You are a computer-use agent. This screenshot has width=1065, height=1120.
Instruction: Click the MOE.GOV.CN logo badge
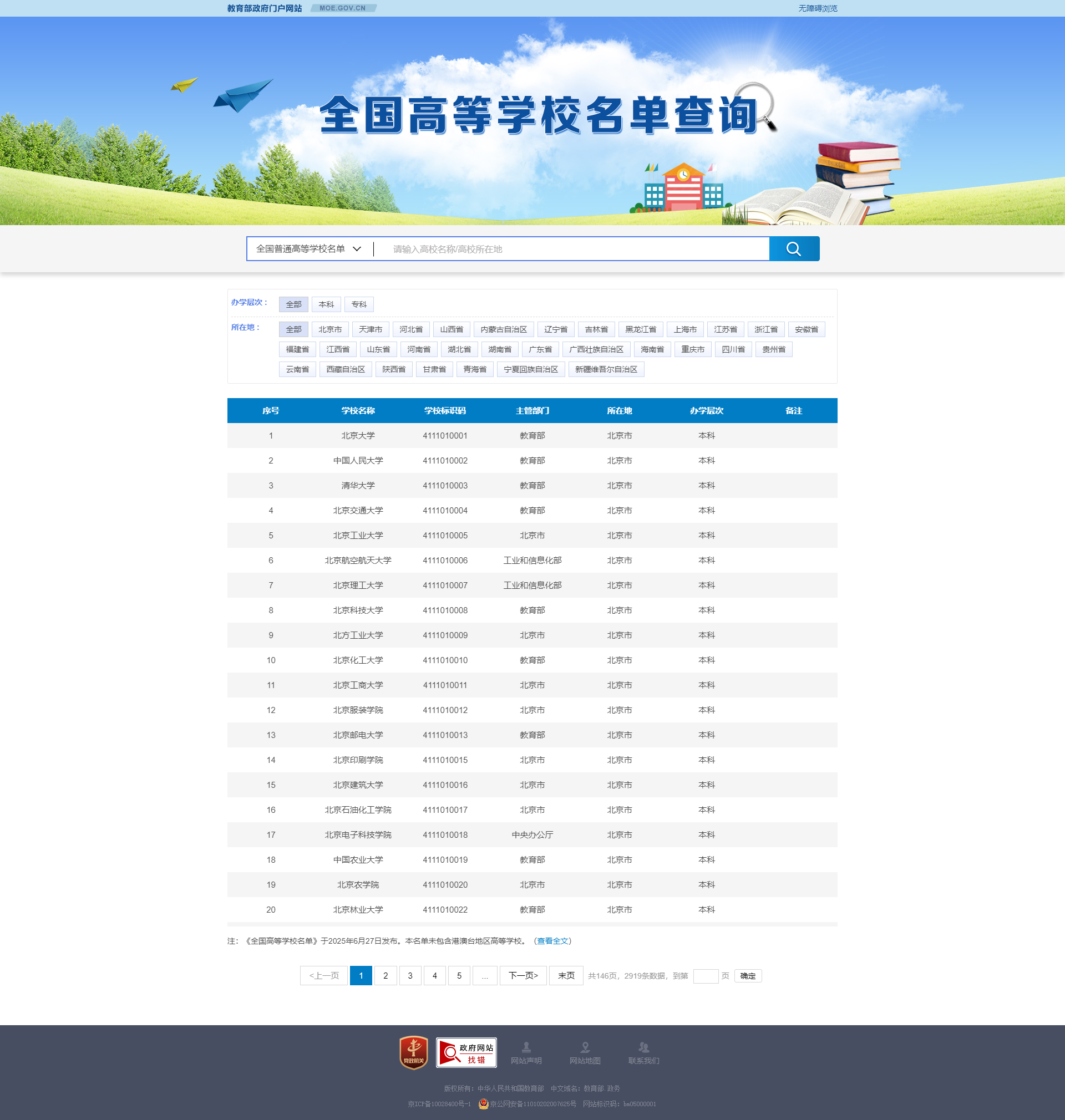click(x=343, y=8)
